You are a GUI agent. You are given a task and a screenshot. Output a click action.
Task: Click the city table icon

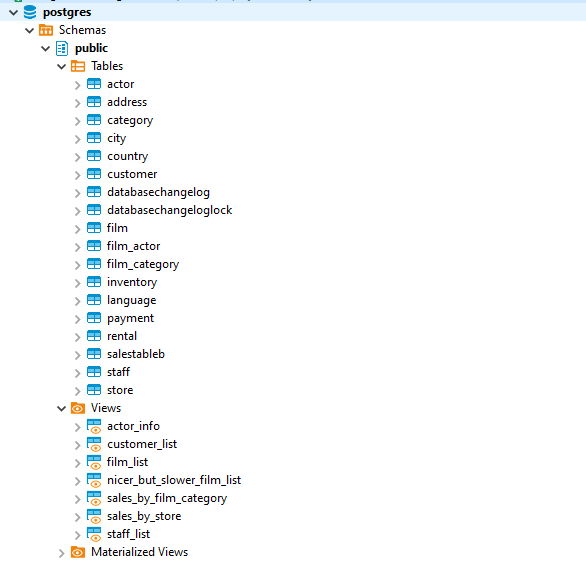pos(94,138)
